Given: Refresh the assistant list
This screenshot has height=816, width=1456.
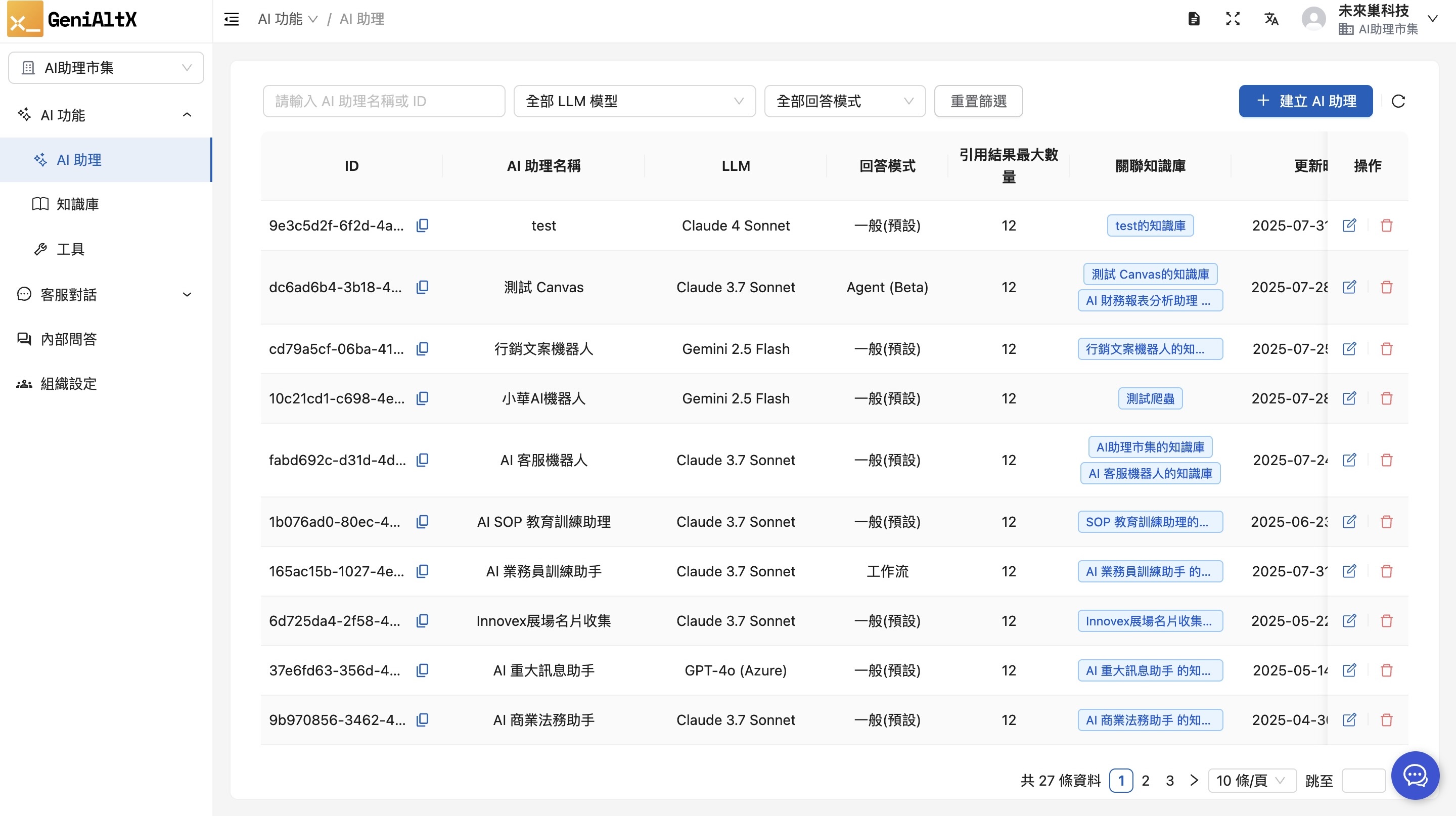Looking at the screenshot, I should [x=1398, y=101].
